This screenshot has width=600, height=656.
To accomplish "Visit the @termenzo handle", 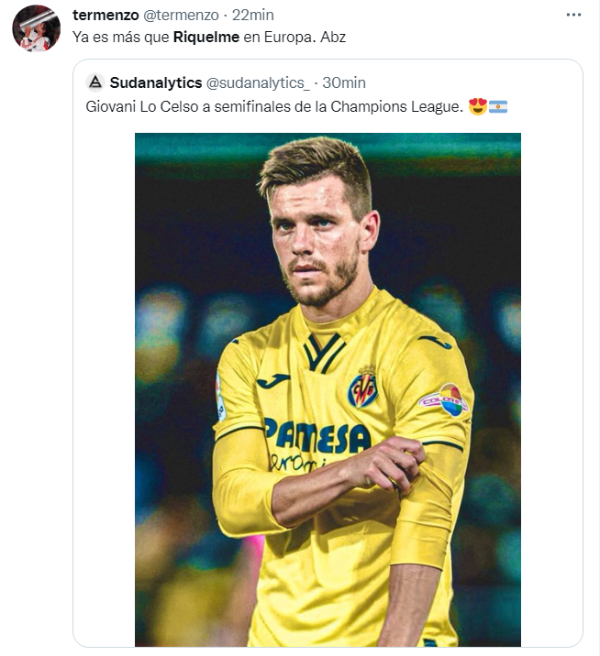I will (181, 14).
